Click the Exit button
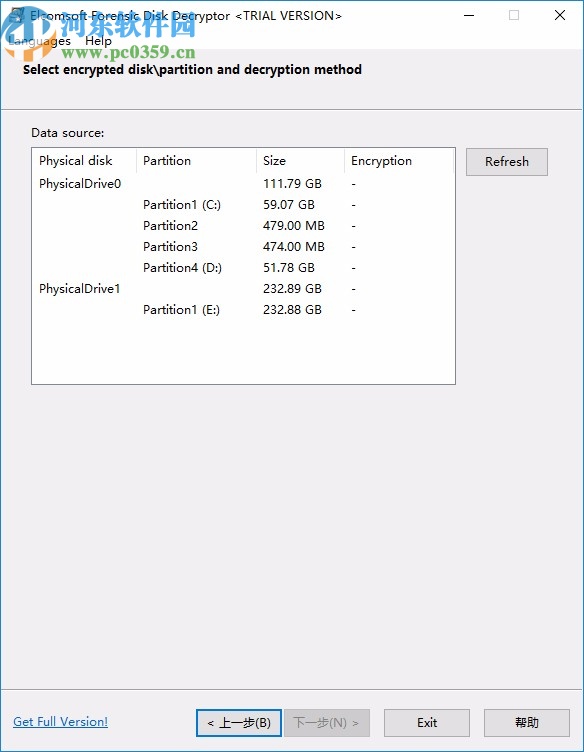Viewport: 584px width, 752px height. tap(427, 722)
